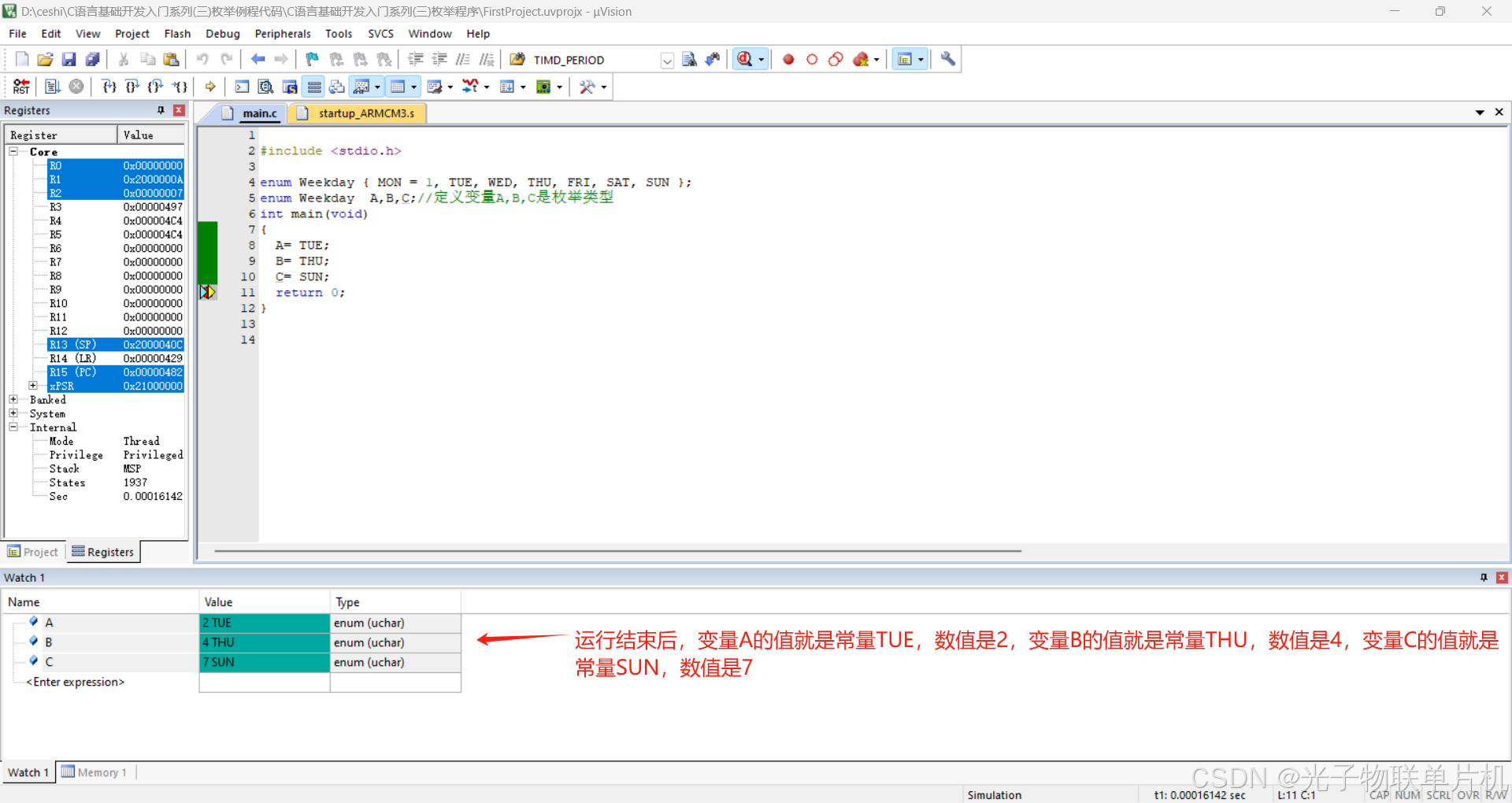Save the current file

pos(69,59)
